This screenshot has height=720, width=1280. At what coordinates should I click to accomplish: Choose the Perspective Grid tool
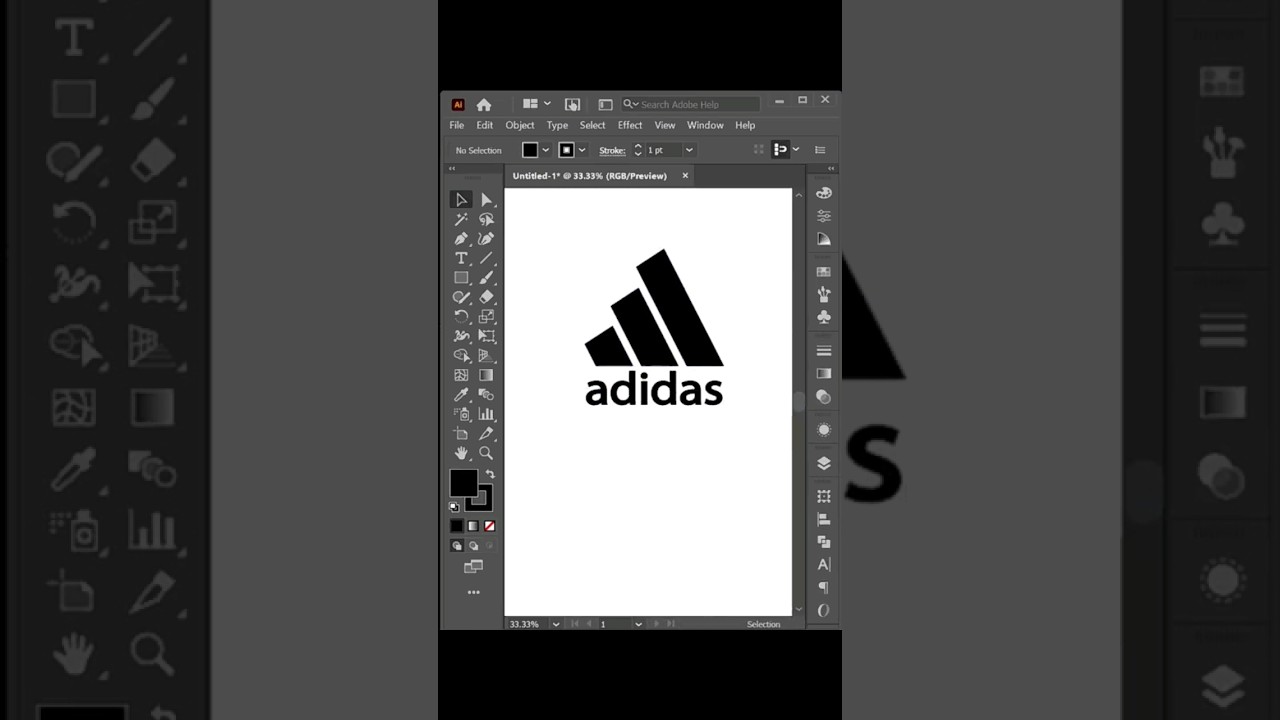486,355
